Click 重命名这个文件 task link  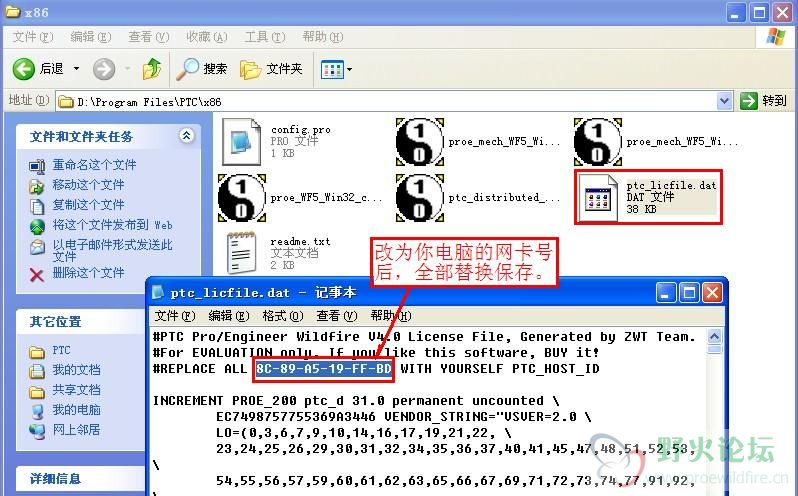pos(94,165)
